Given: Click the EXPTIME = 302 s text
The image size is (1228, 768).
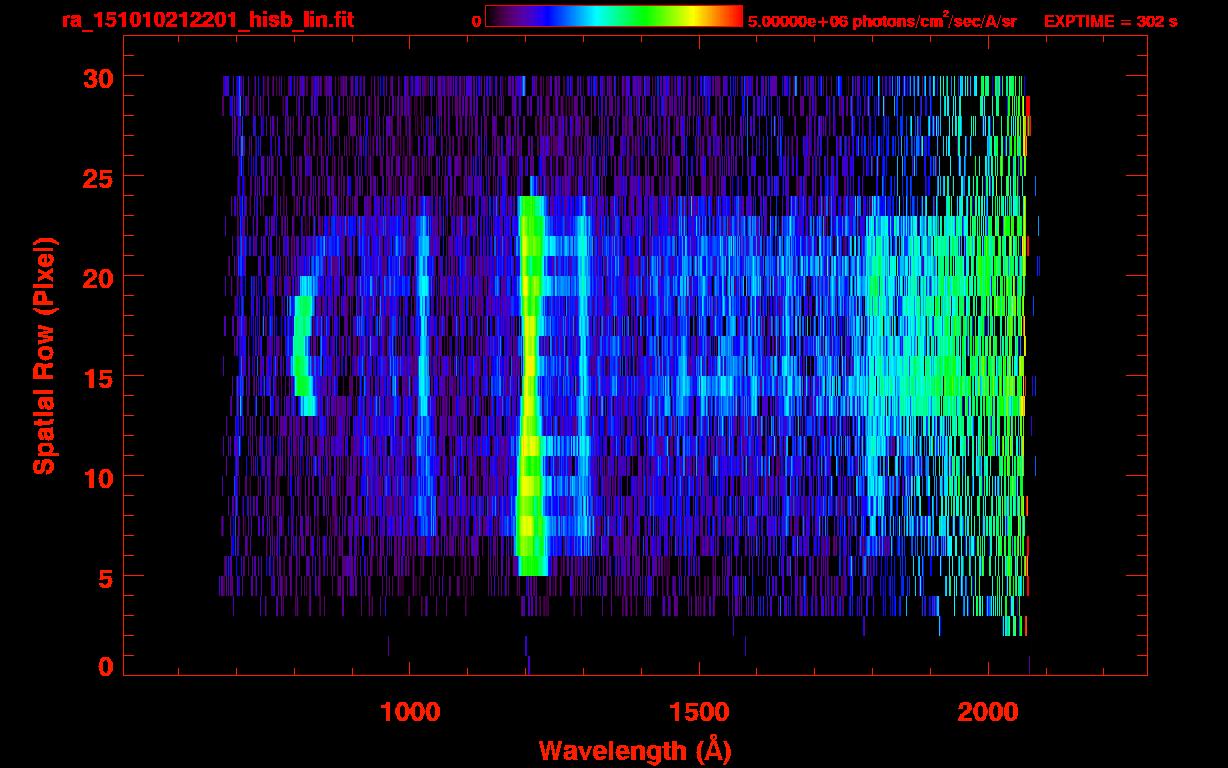Looking at the screenshot, I should pos(1110,21).
